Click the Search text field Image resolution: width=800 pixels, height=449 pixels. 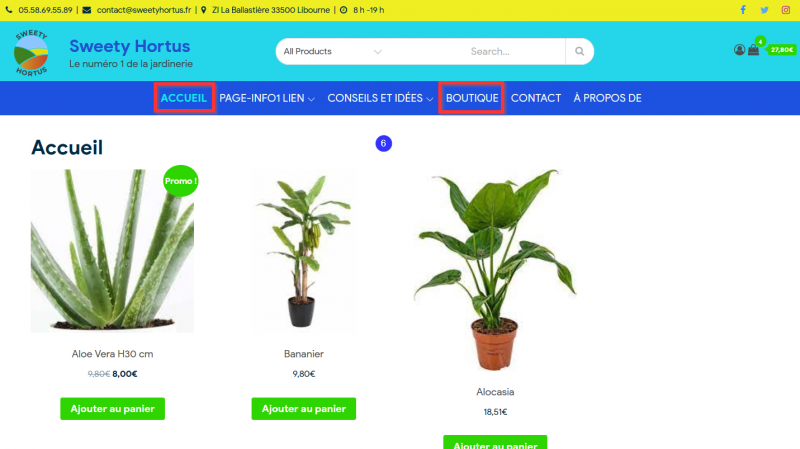click(514, 51)
